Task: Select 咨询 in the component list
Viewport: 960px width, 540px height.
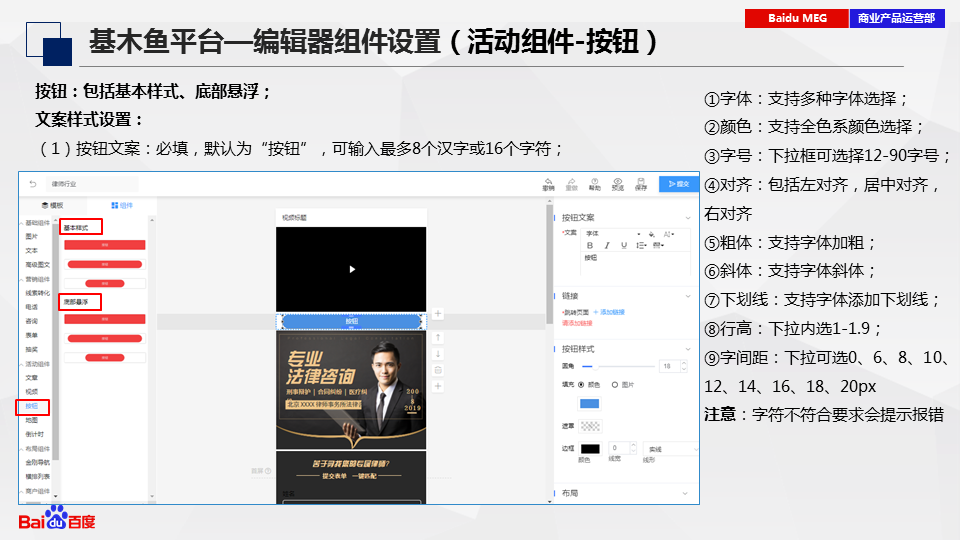Action: (x=32, y=321)
